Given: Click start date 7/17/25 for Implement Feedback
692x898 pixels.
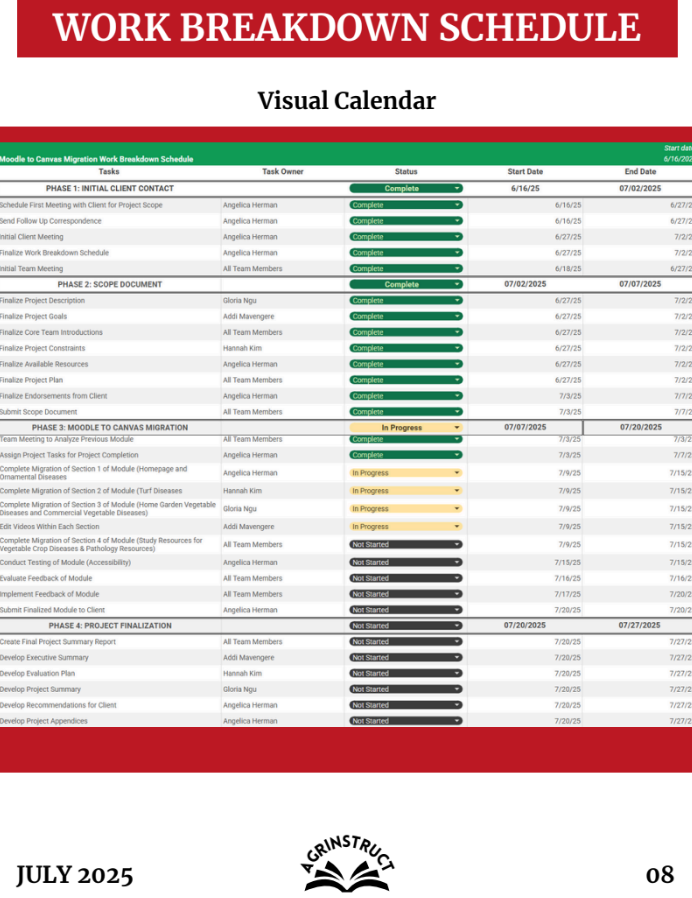Looking at the screenshot, I should 567,594.
